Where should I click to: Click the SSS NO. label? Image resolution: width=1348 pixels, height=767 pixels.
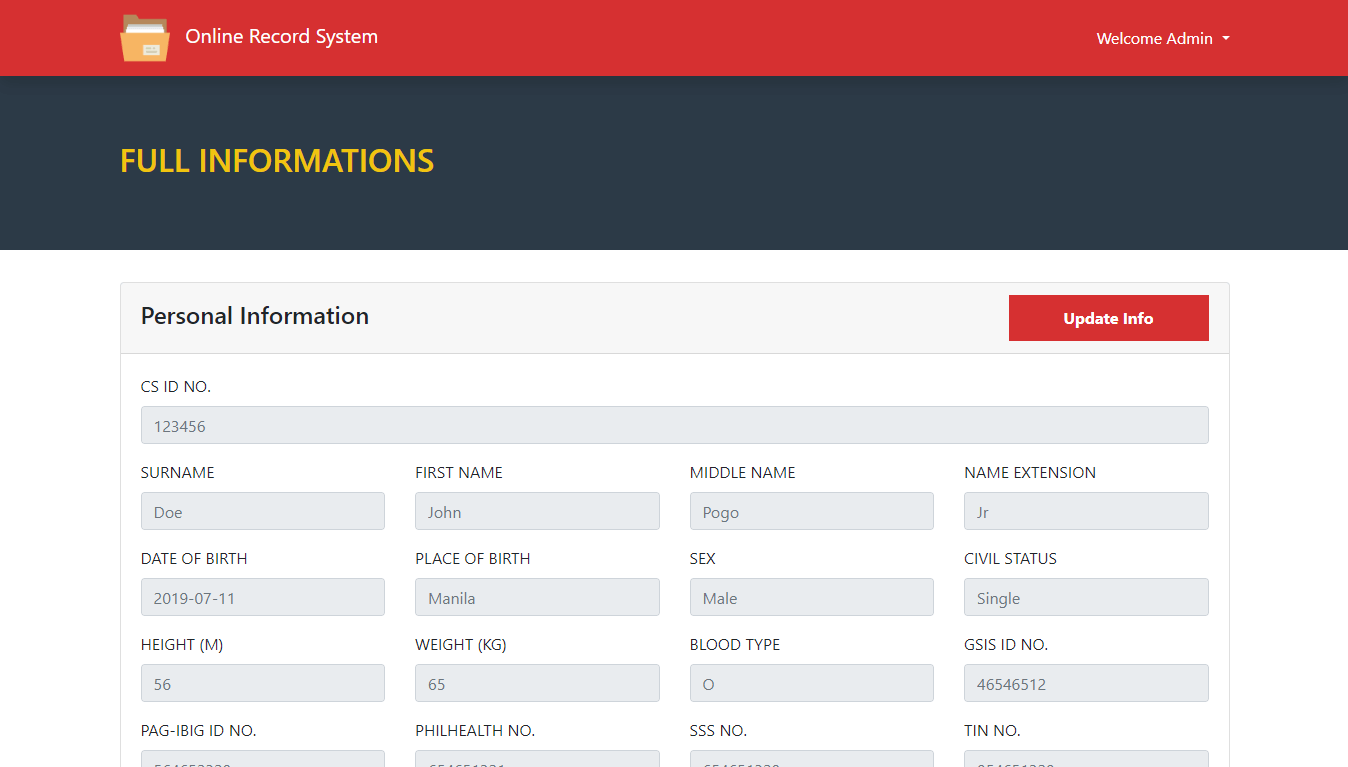tap(718, 731)
